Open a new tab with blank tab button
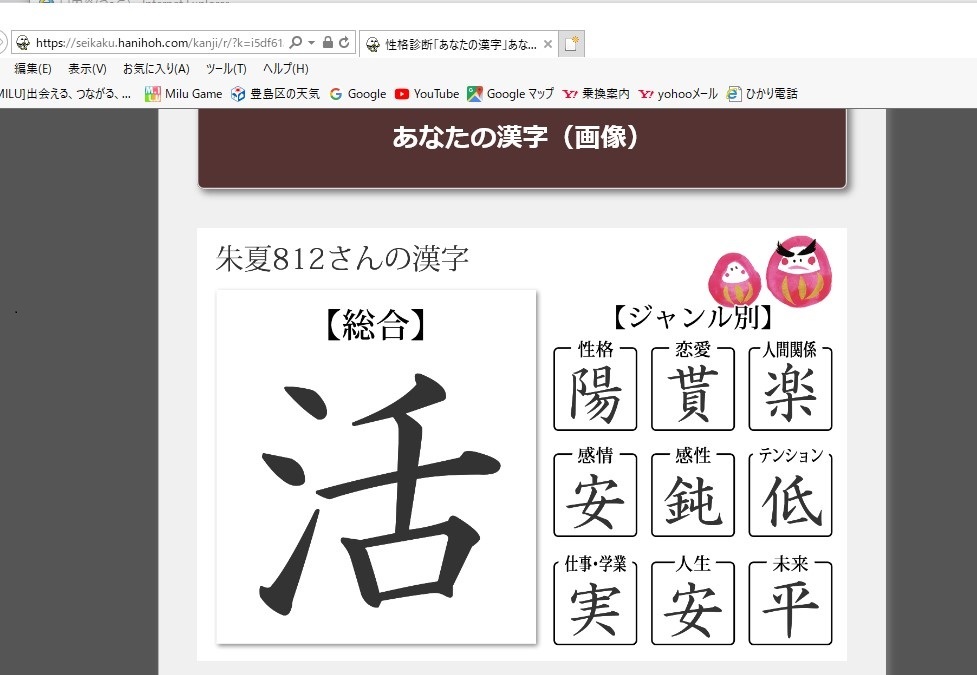The image size is (977, 675). click(x=571, y=44)
